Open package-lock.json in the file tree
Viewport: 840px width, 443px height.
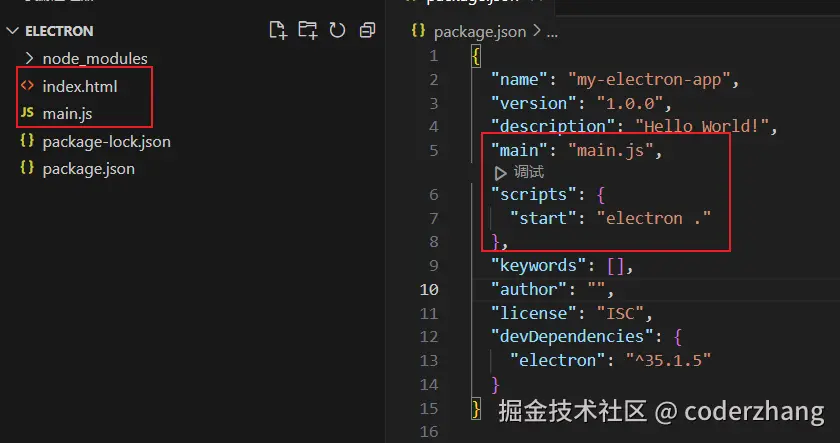(107, 141)
